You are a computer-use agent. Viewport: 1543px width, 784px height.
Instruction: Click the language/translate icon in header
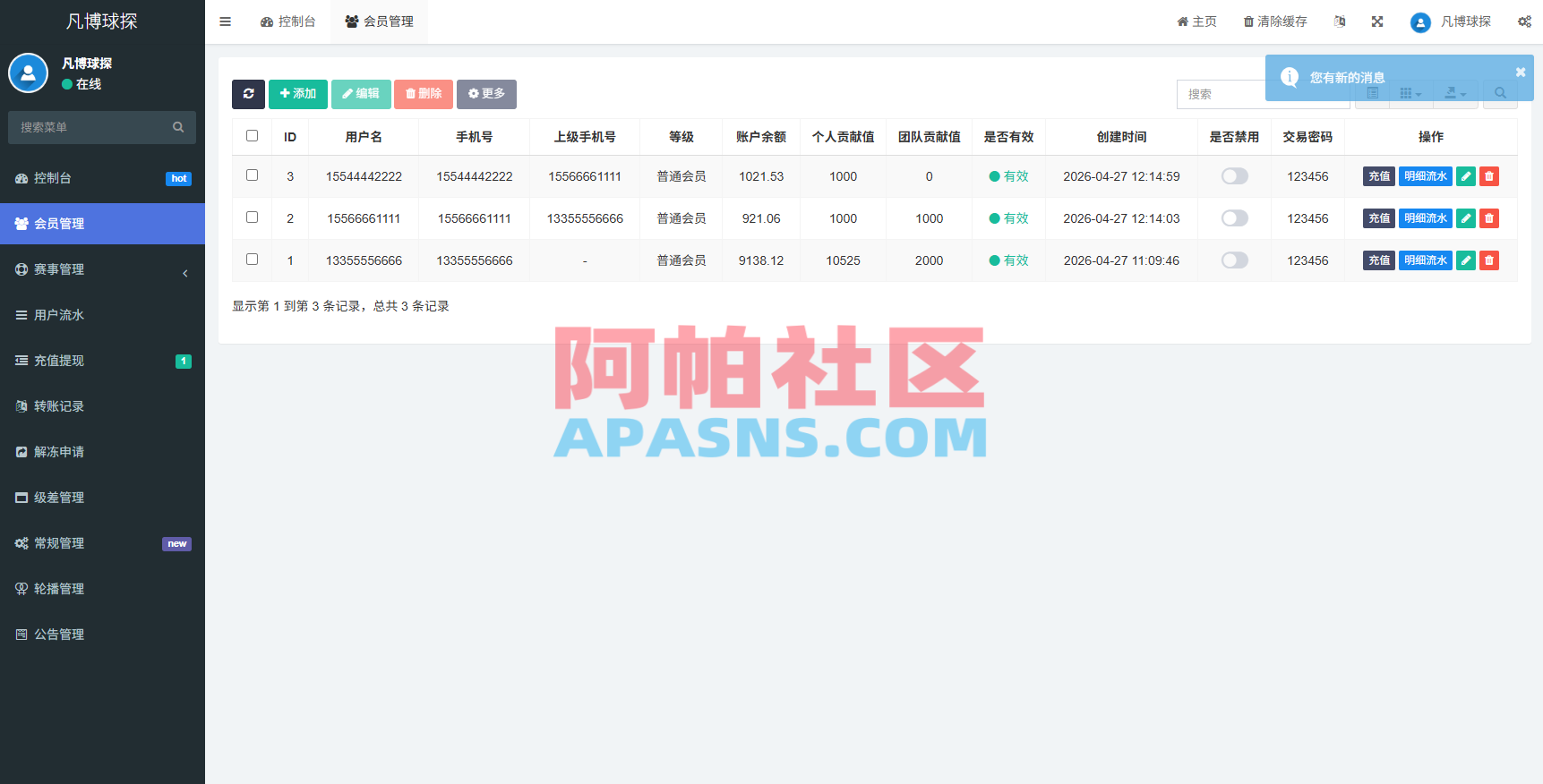click(x=1340, y=21)
